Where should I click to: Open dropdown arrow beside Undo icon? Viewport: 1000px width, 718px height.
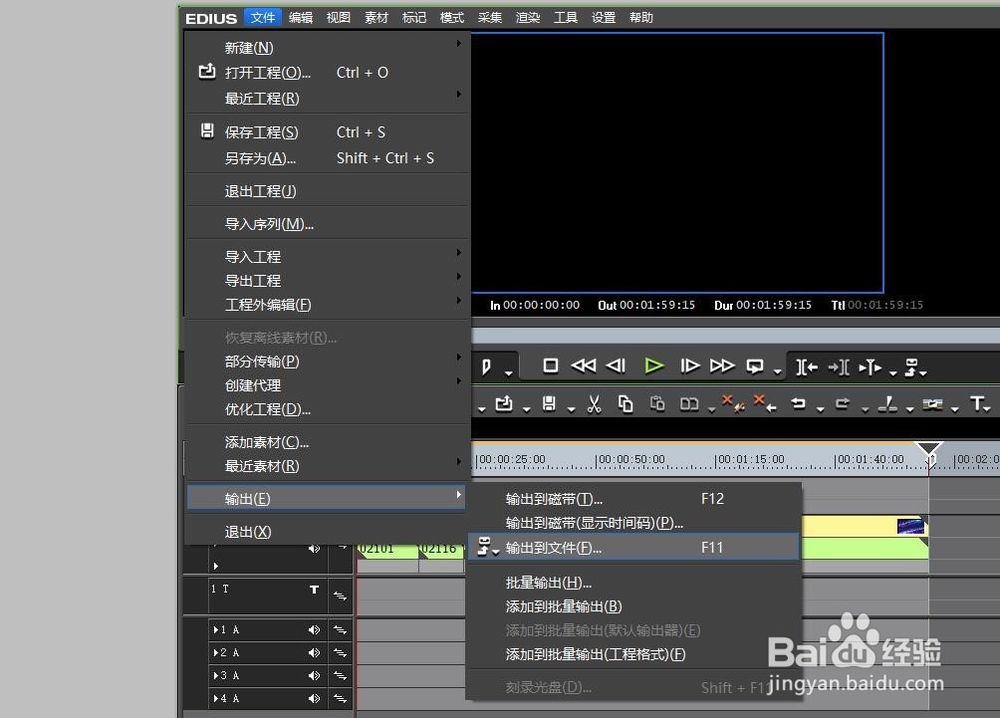[x=820, y=409]
